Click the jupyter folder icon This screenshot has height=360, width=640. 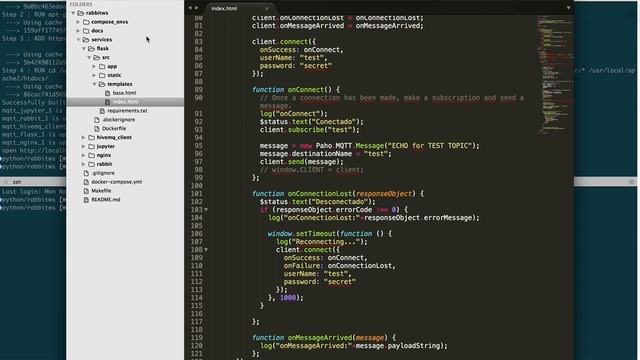[91, 147]
